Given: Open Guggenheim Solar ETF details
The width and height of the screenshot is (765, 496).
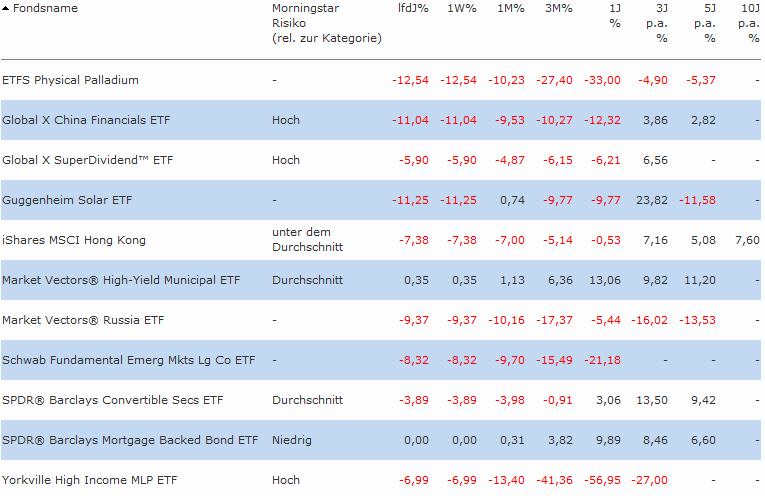Looking at the screenshot, I should click(67, 200).
